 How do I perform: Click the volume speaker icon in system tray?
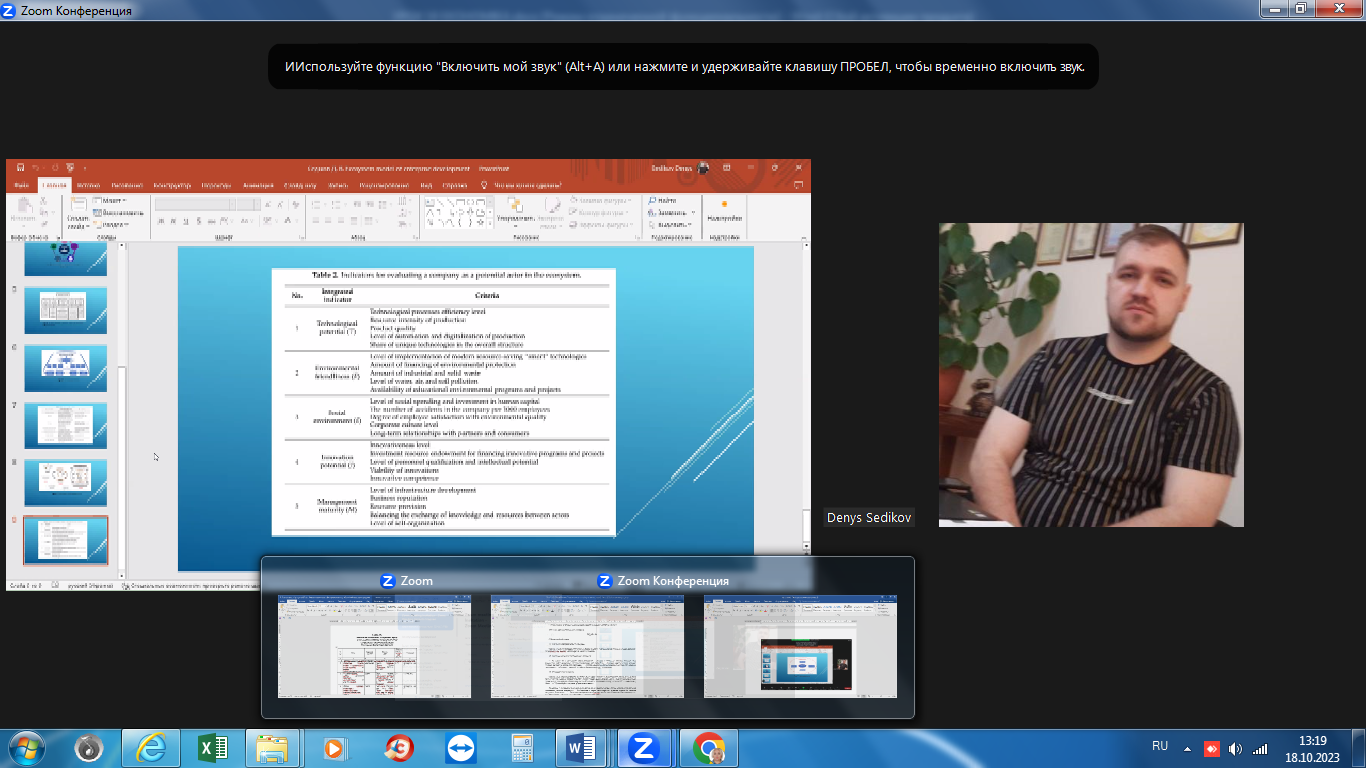coord(1235,749)
